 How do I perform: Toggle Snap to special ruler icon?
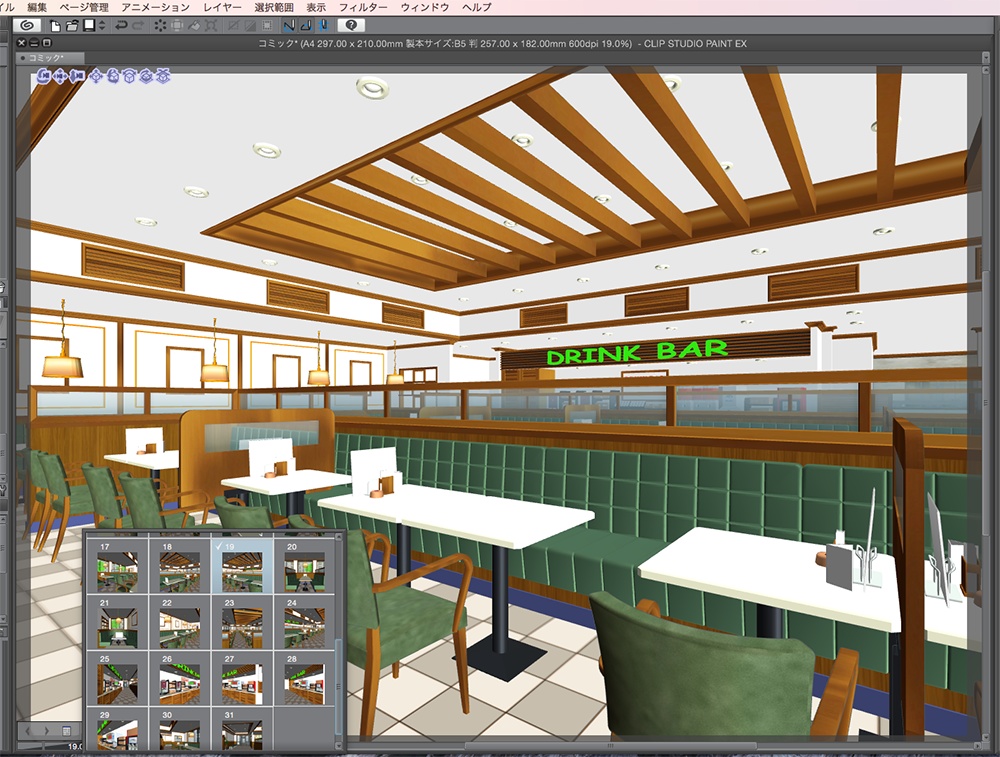[x=306, y=26]
